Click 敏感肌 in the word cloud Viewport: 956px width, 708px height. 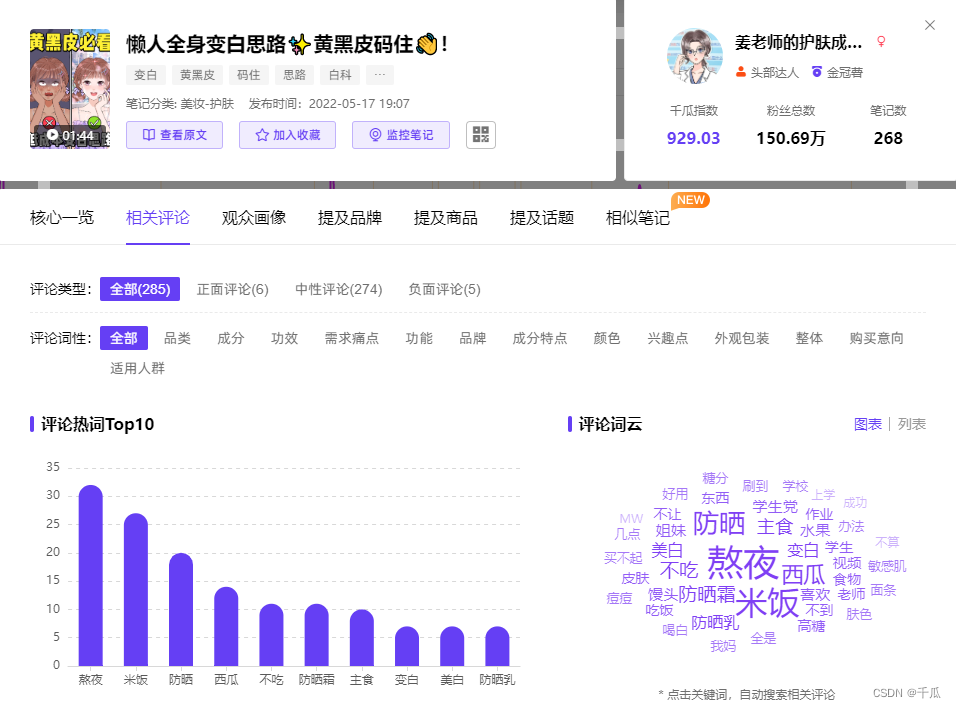coord(887,566)
